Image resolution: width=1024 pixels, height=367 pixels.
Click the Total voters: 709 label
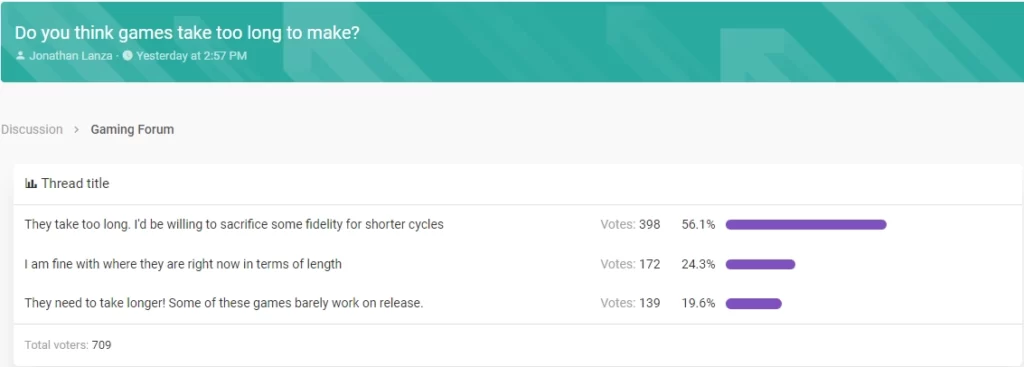tap(68, 345)
